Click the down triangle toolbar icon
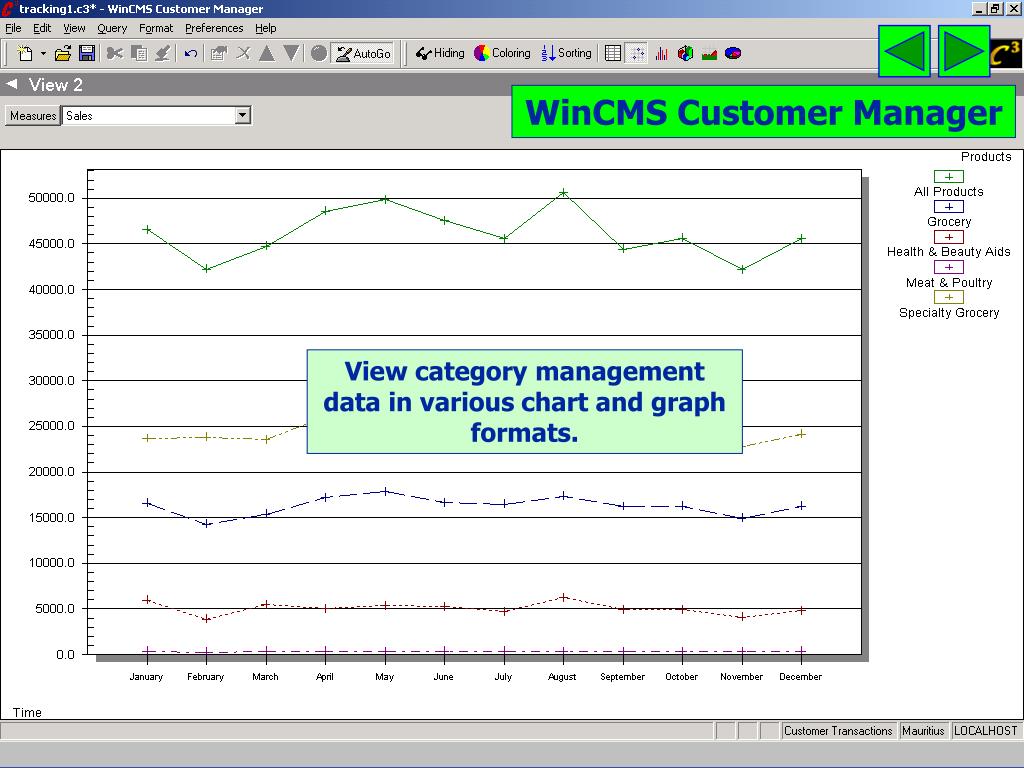The height and width of the screenshot is (768, 1024). tap(291, 54)
